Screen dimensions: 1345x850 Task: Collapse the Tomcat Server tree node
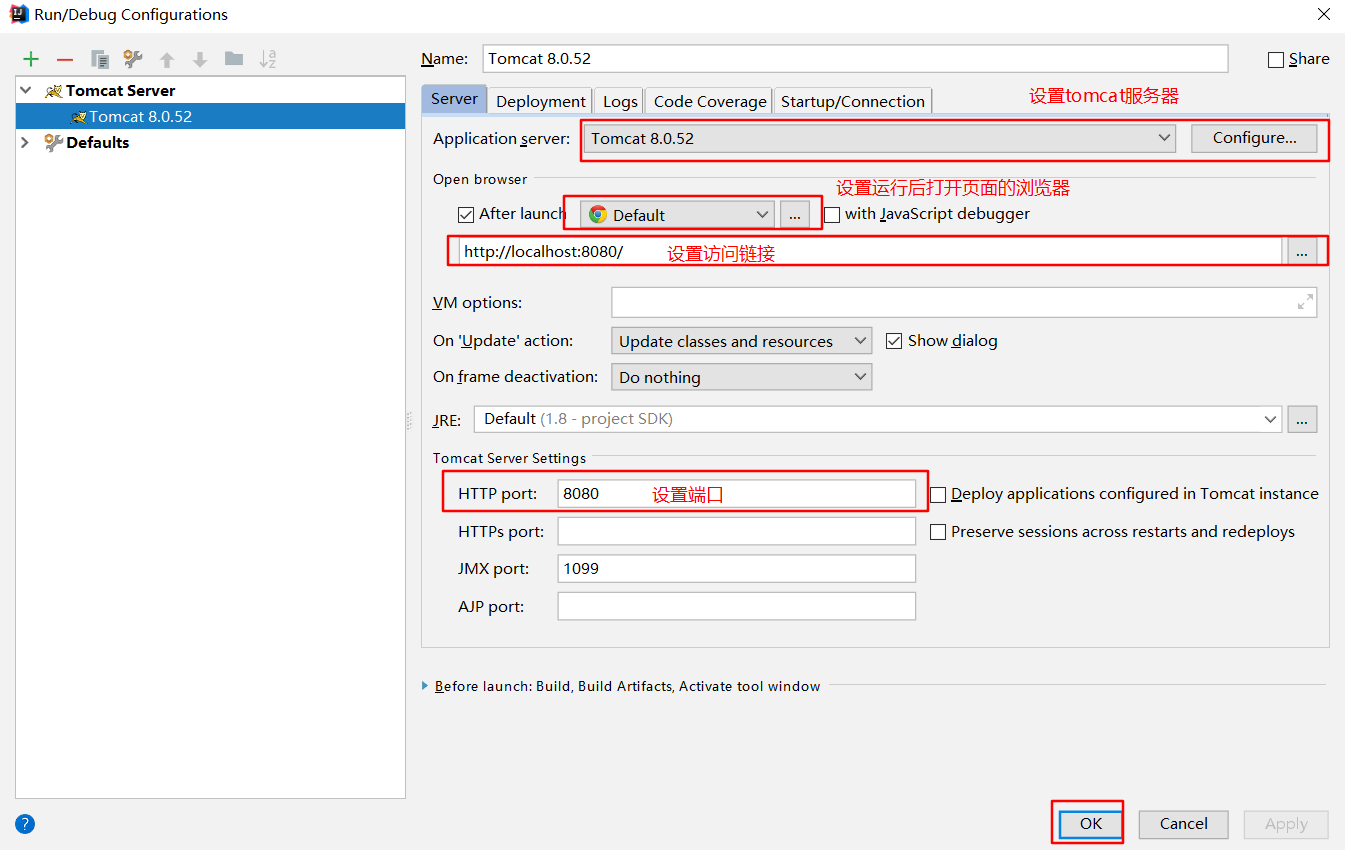(x=26, y=90)
